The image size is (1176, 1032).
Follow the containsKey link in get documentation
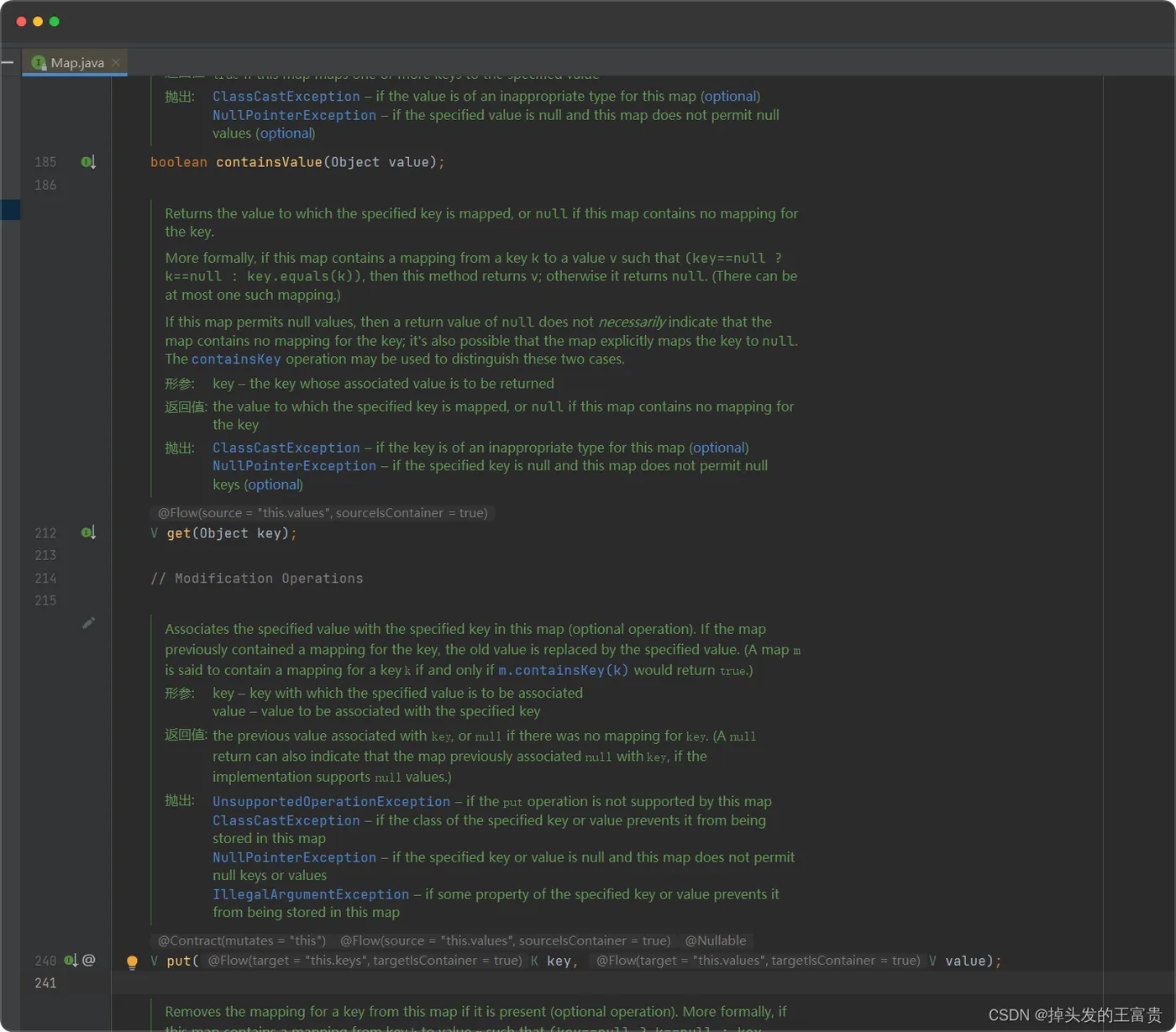click(236, 359)
